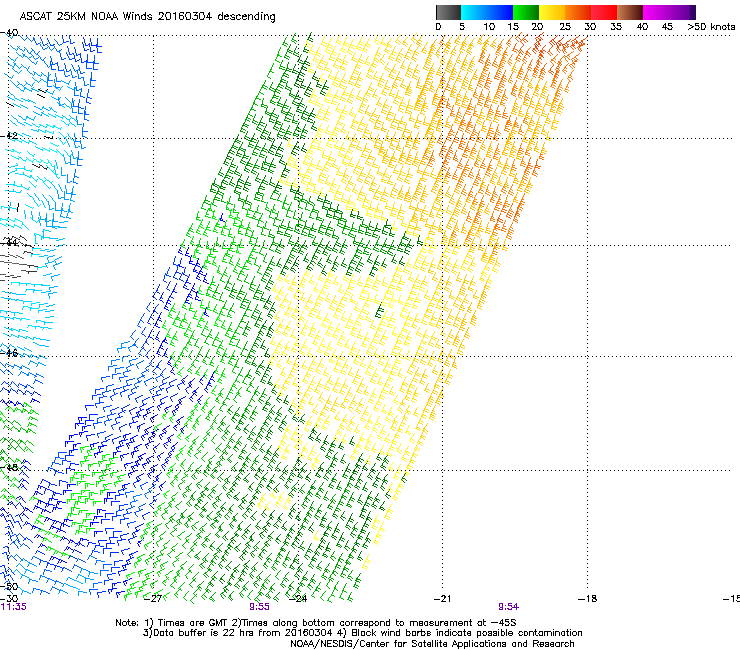Image resolution: width=740 pixels, height=650 pixels.
Task: Click the brown segment of the color bar
Action: (630, 12)
